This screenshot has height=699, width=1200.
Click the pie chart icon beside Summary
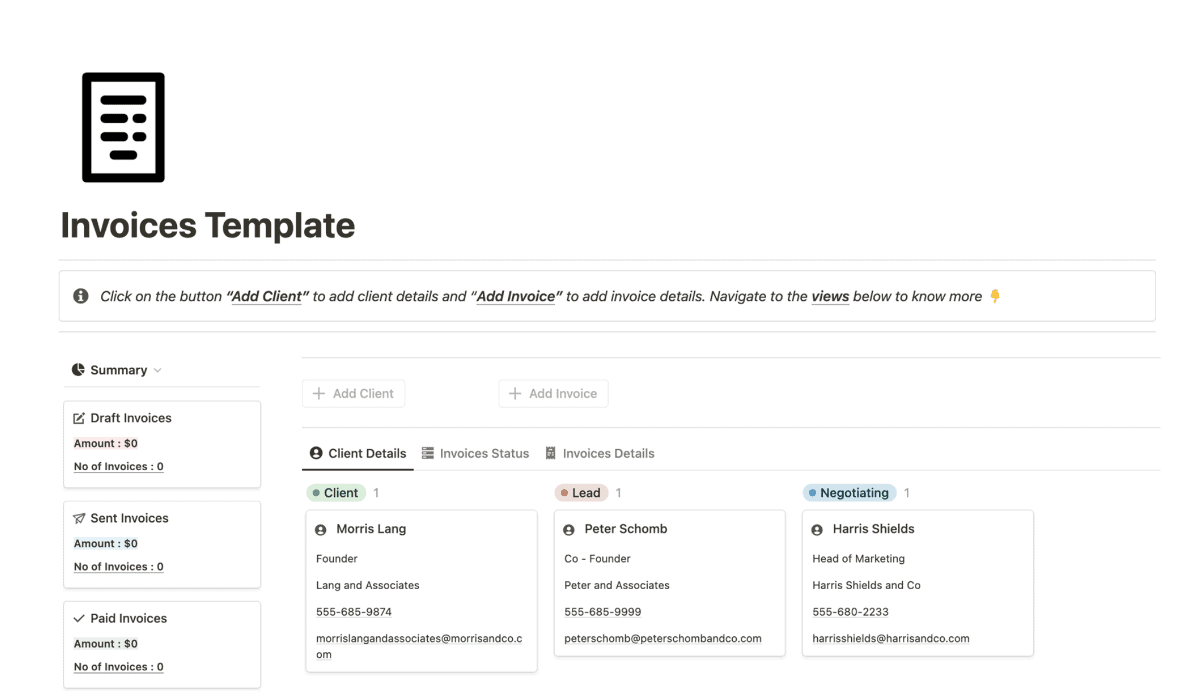pyautogui.click(x=77, y=369)
